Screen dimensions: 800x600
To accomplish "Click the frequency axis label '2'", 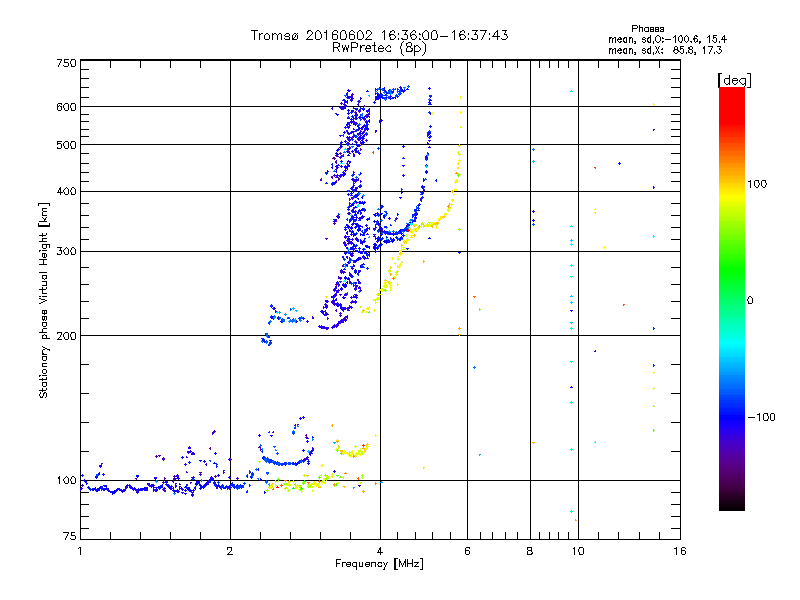I will 230,551.
